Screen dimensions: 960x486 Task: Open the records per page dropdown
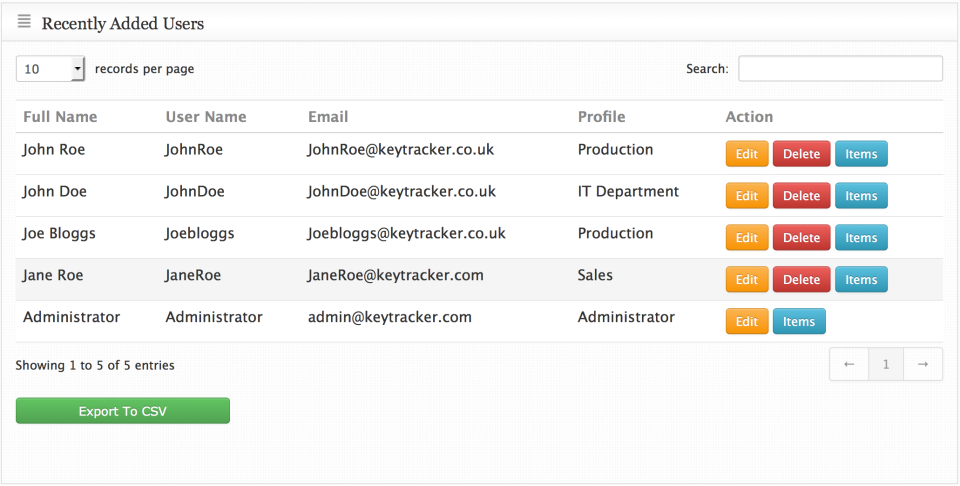[x=51, y=69]
